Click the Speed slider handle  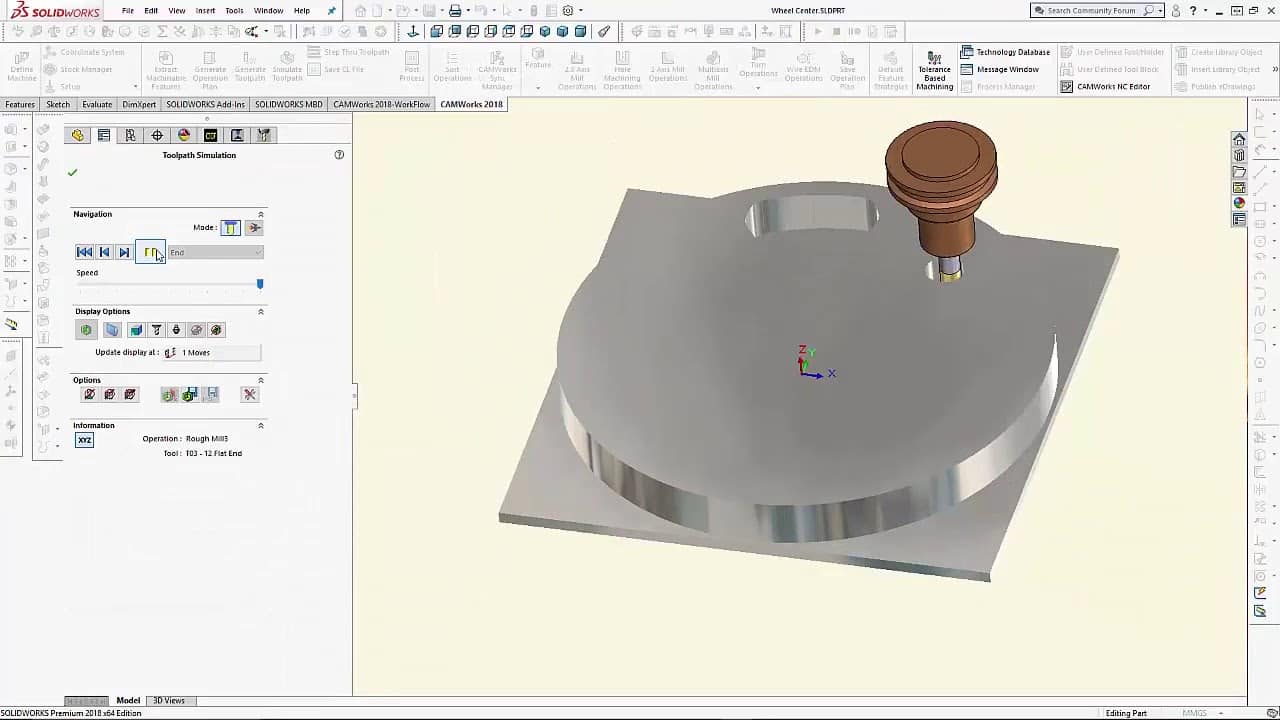coord(260,284)
